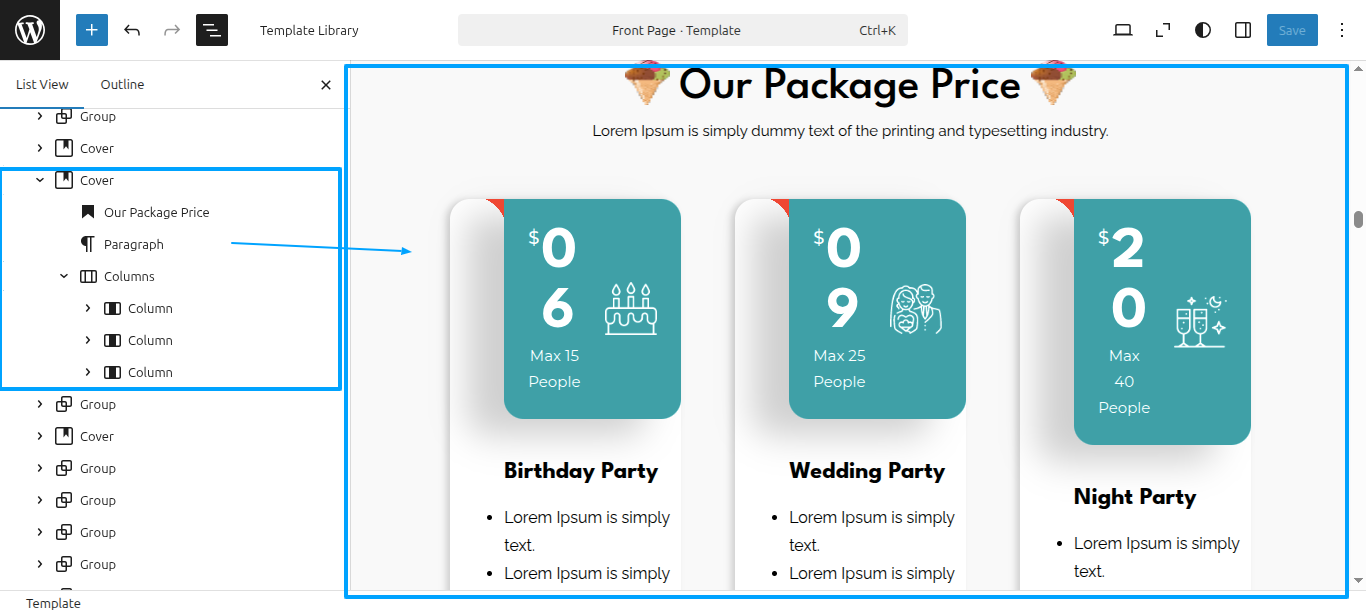Screen dimensions: 1366x615
Task: Toggle the Document Overview list icon
Action: point(212,30)
